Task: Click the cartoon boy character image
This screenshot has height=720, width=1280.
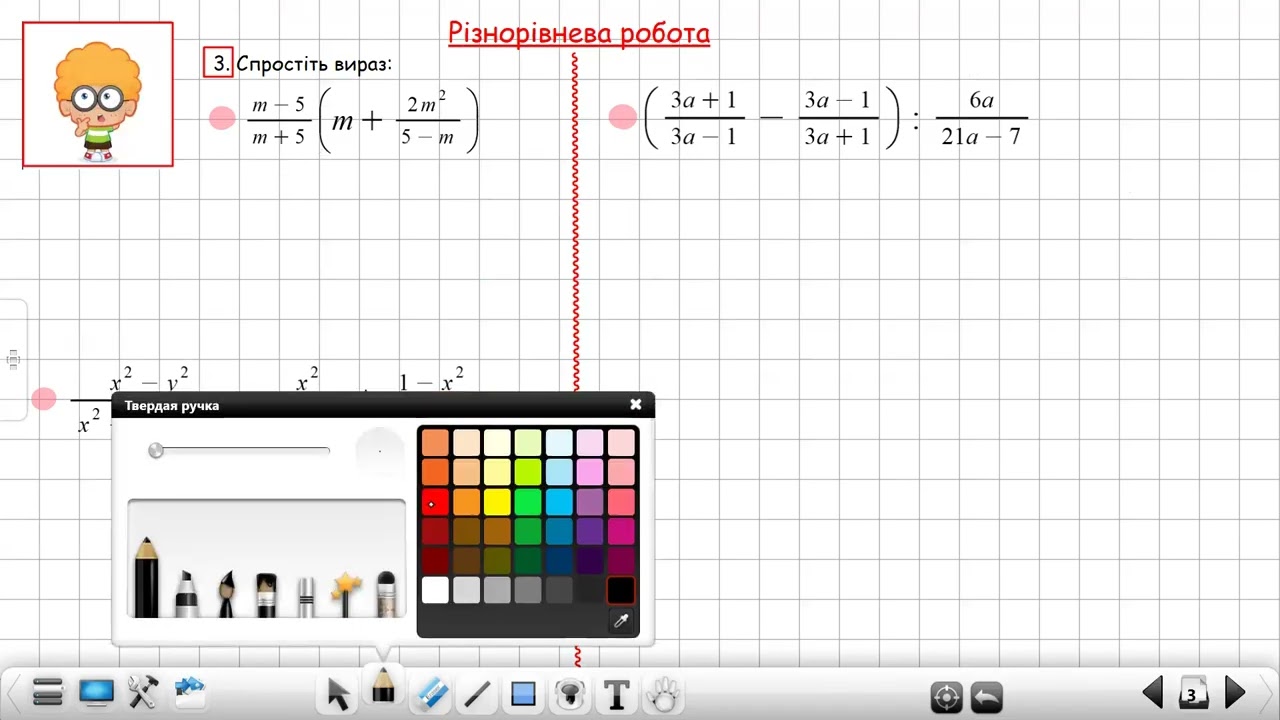Action: (98, 95)
